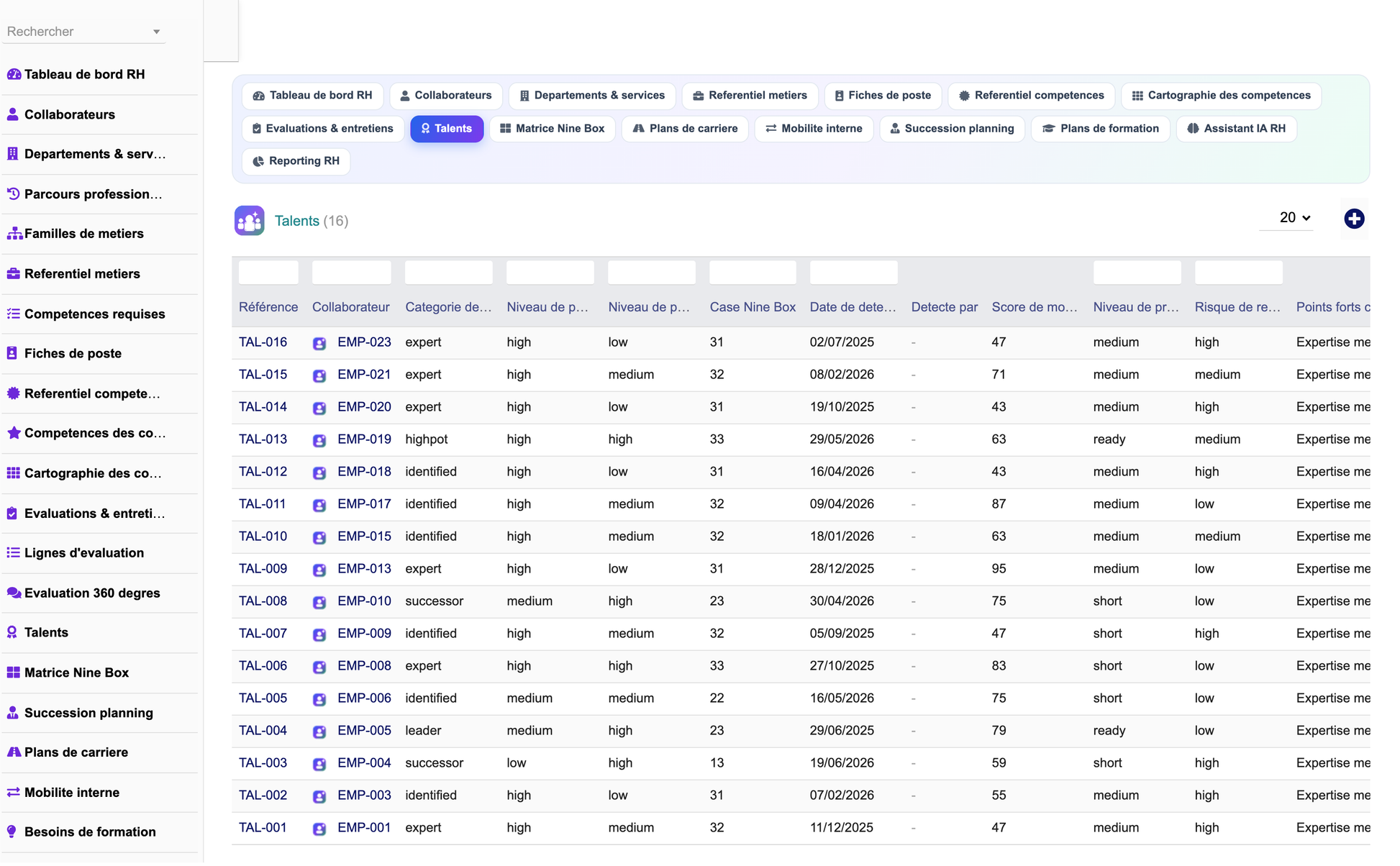Image resolution: width=1400 pixels, height=866 pixels.
Task: Click the Date de detection filter field
Action: tap(853, 273)
